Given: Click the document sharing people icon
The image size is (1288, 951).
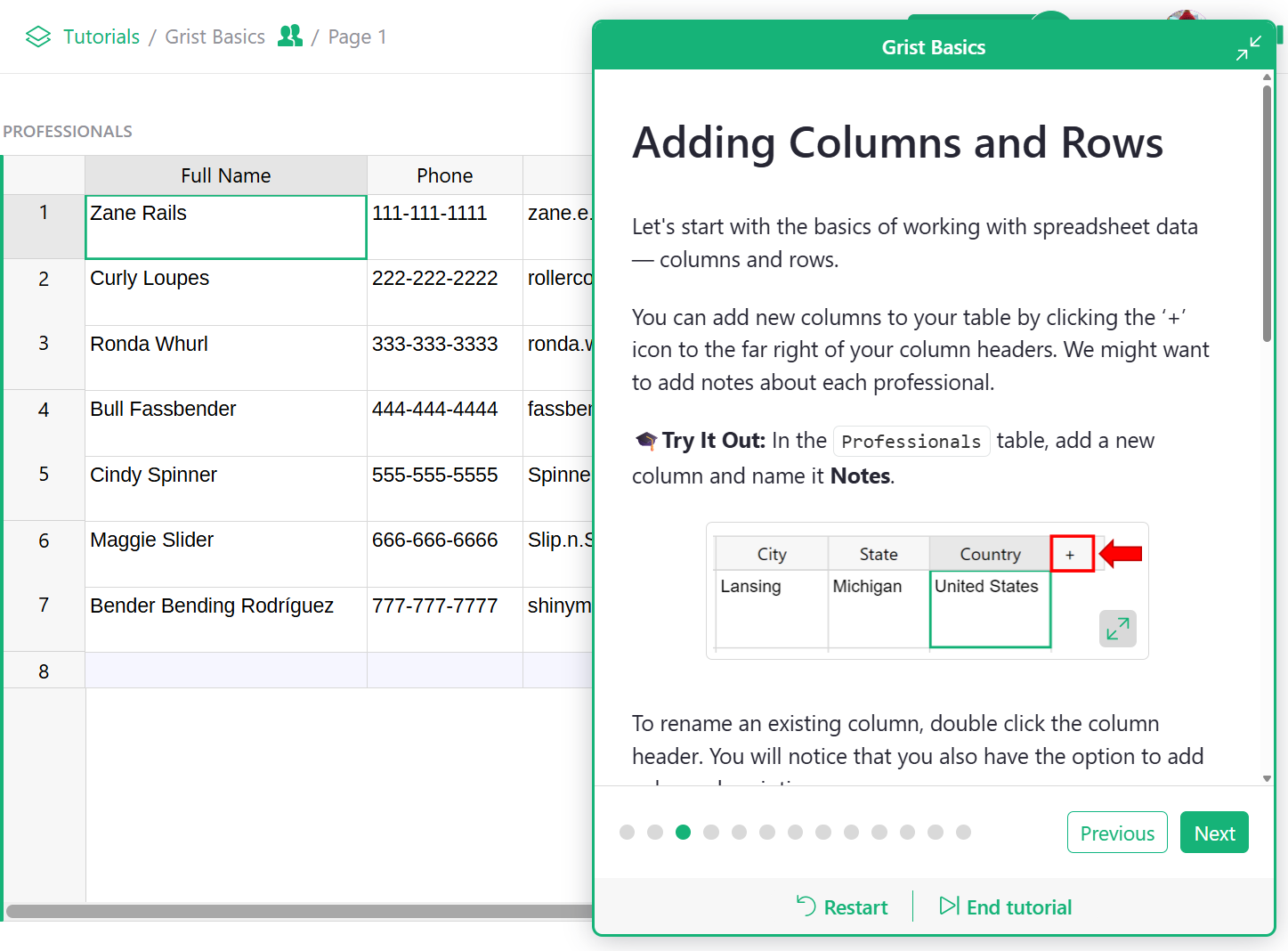Looking at the screenshot, I should pos(289,36).
